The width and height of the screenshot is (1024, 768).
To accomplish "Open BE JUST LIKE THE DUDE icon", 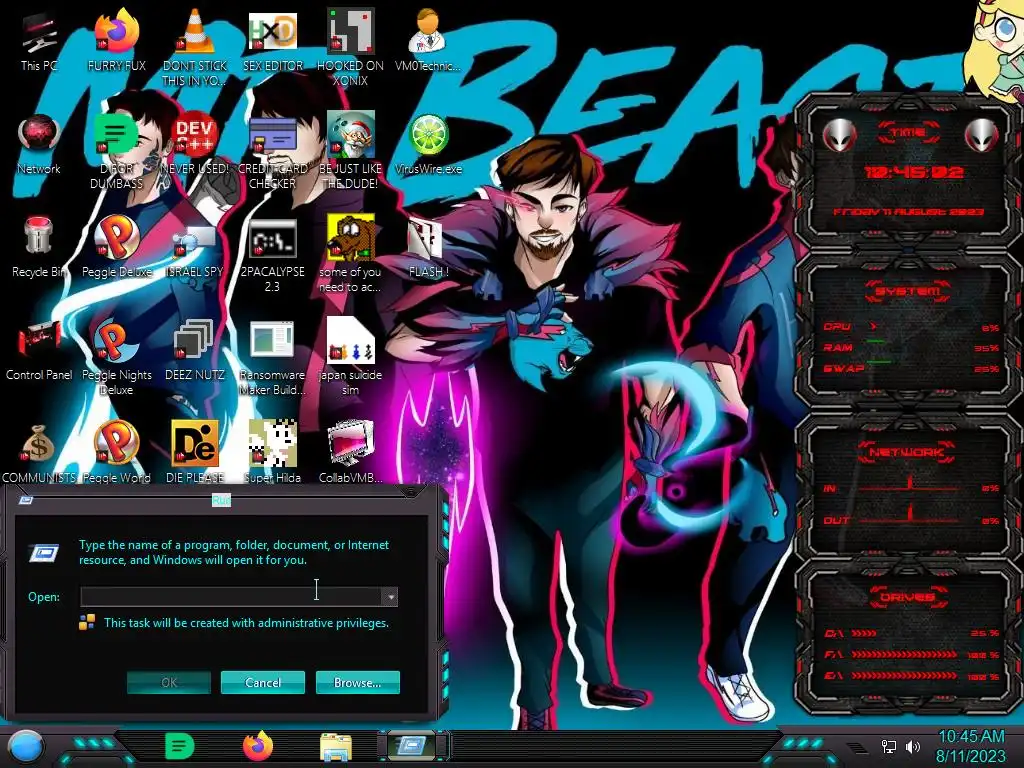I will click(x=350, y=150).
